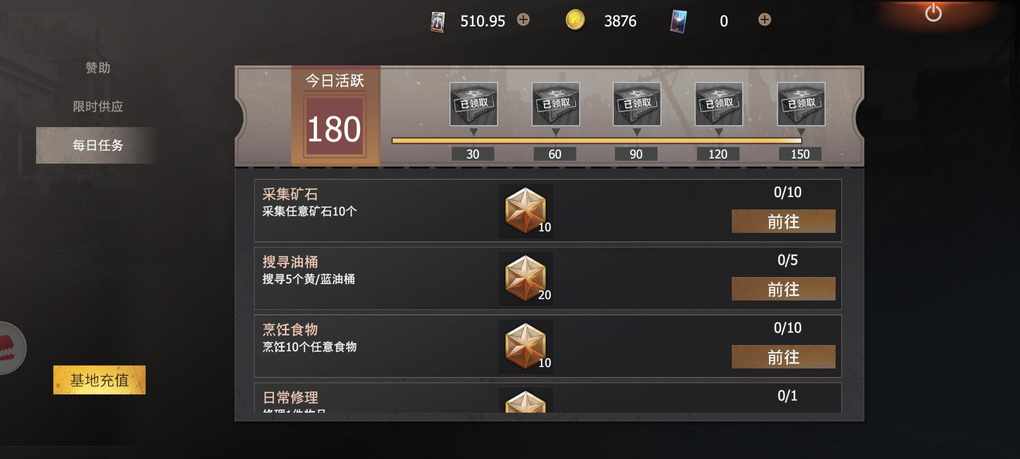
Task: Click 前往 for the 搜寻油桶 task
Action: (783, 289)
